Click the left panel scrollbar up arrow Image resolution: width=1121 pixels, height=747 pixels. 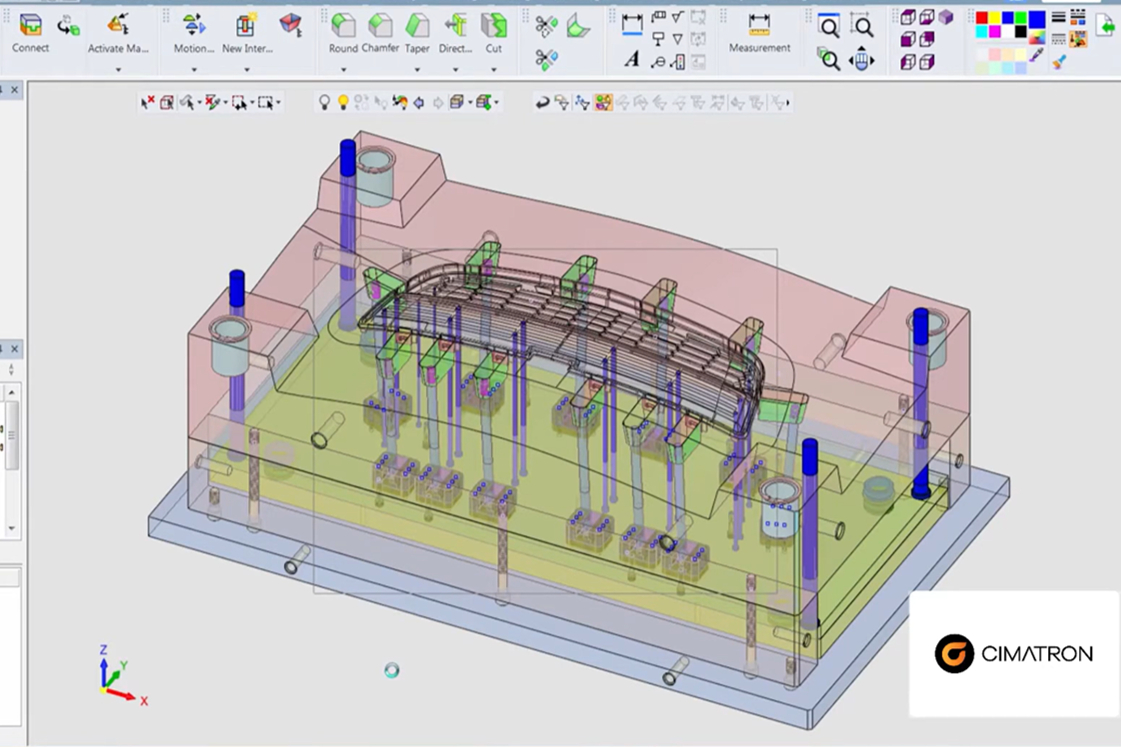click(11, 393)
